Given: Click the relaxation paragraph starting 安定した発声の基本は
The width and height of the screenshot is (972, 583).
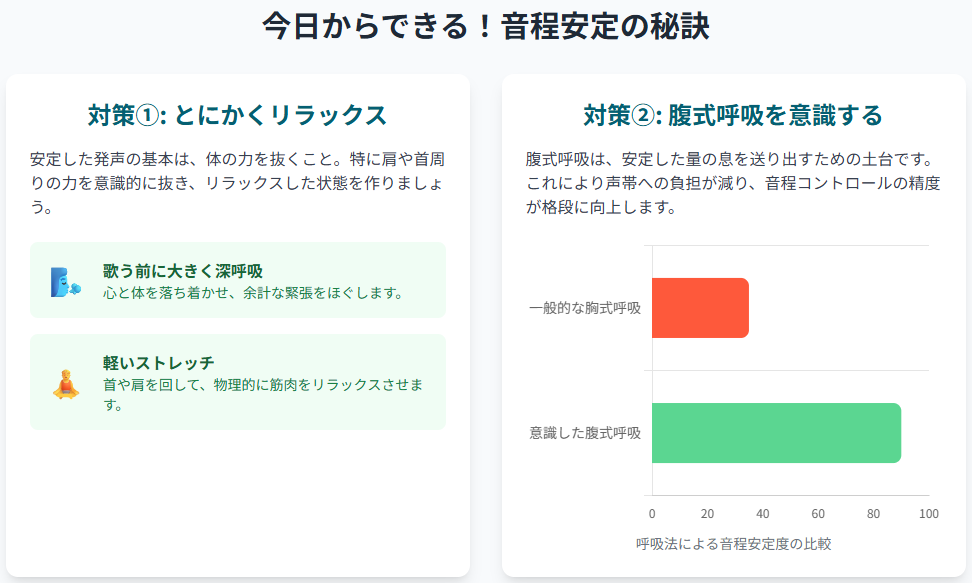Looking at the screenshot, I should pos(237,183).
